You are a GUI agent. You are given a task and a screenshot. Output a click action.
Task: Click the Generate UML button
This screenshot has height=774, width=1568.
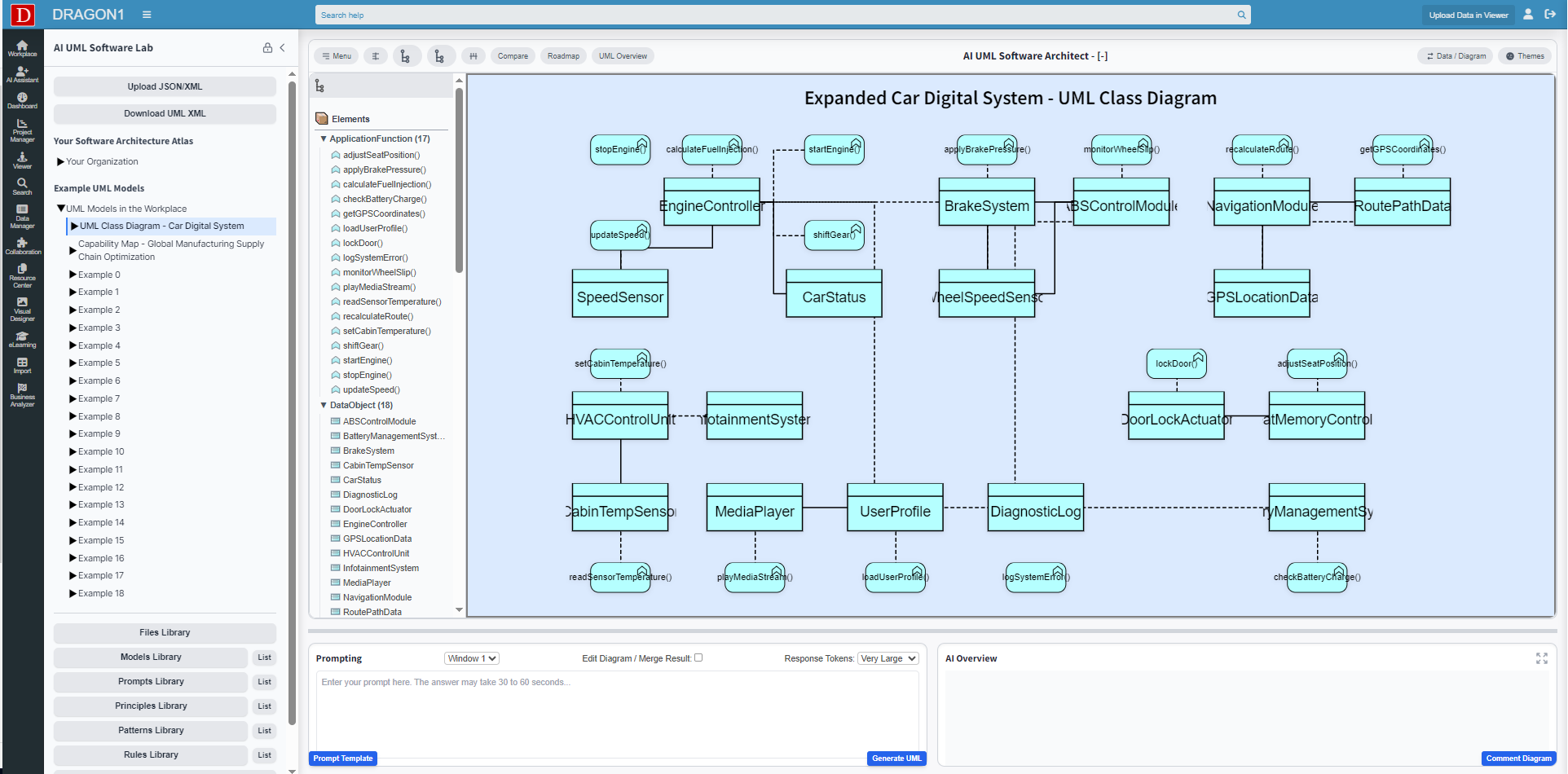coord(896,759)
